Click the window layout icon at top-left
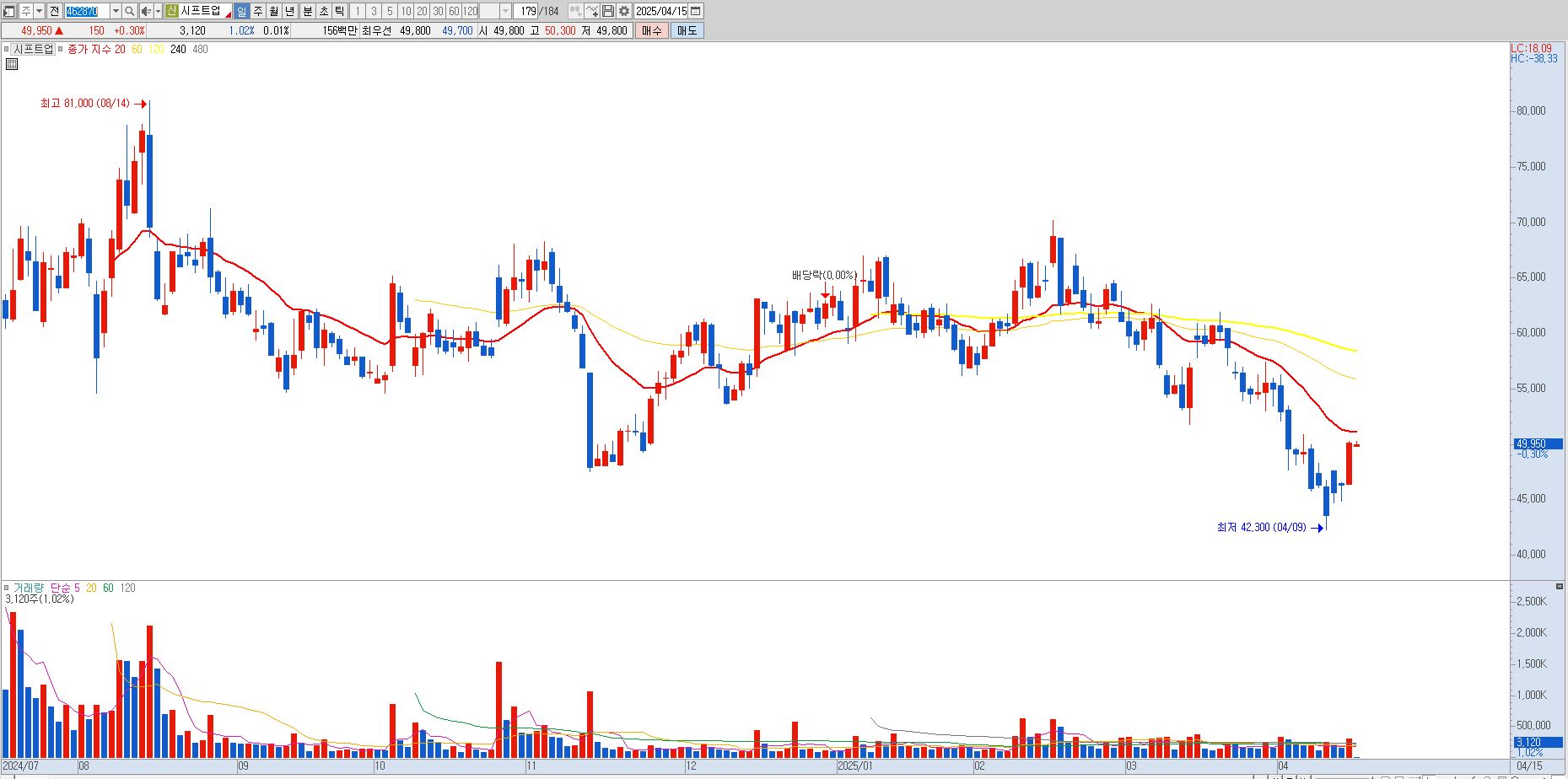1568x779 pixels. click(8, 11)
